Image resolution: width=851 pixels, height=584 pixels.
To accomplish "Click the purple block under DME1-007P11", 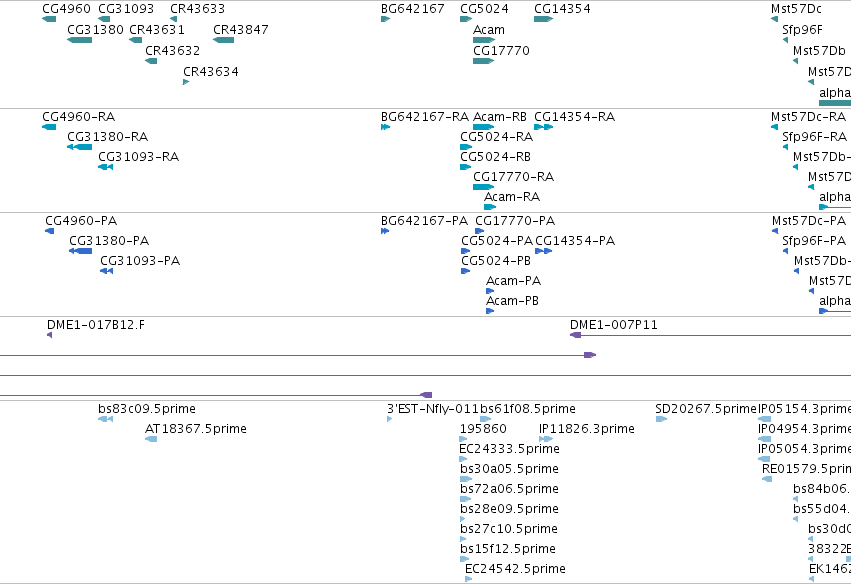I will click(x=575, y=335).
